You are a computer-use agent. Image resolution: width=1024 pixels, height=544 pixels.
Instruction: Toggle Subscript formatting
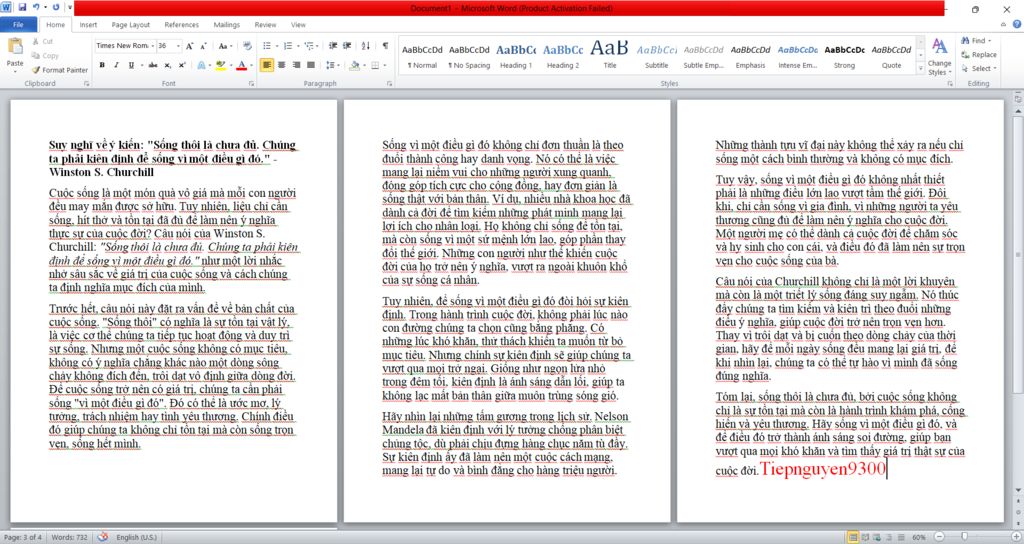tap(168, 65)
